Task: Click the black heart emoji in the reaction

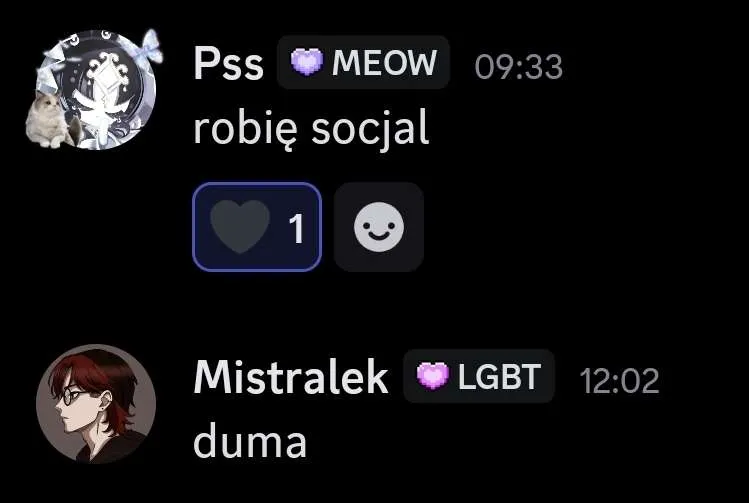Action: click(240, 226)
